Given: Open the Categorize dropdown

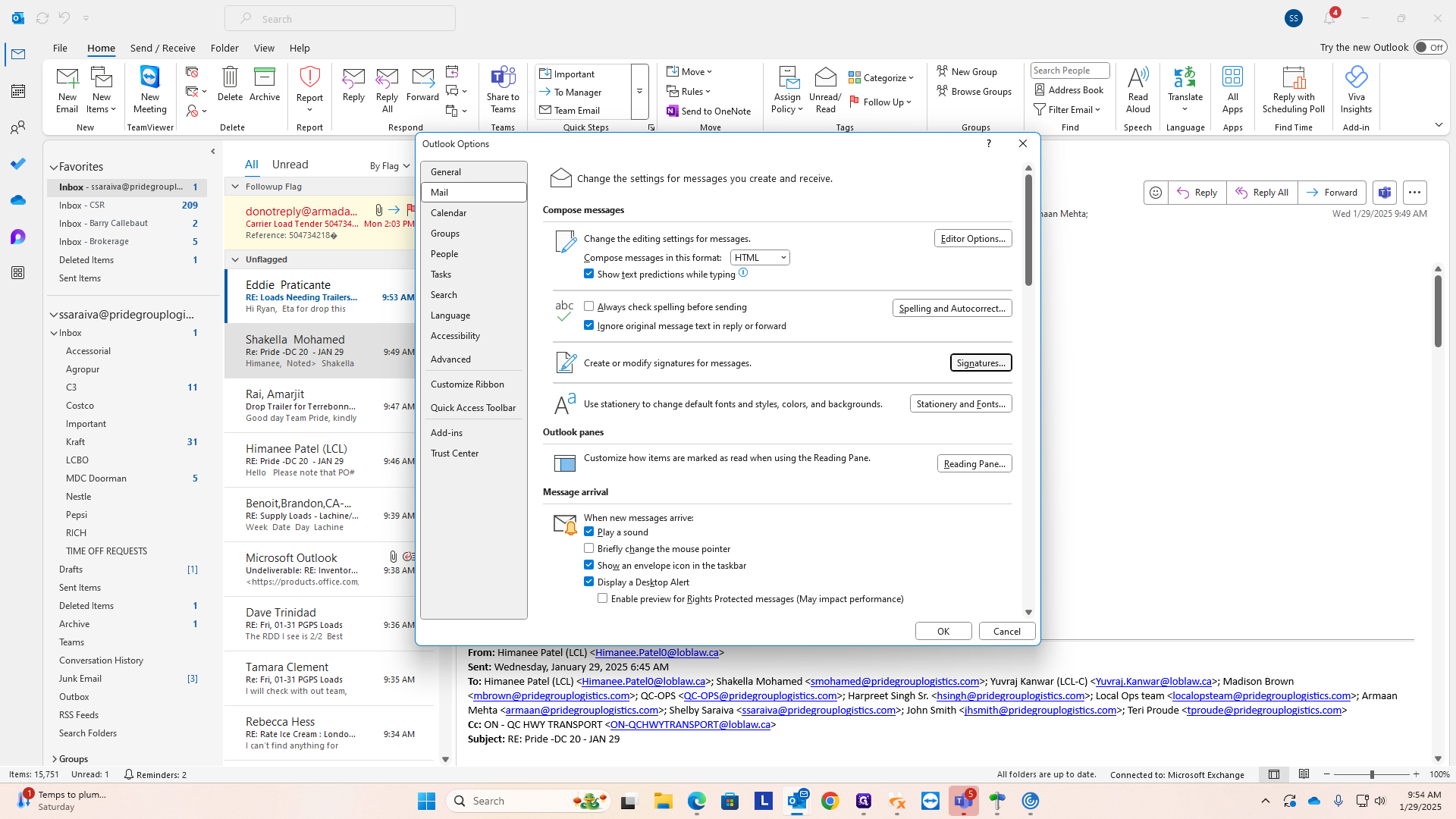Looking at the screenshot, I should (881, 77).
